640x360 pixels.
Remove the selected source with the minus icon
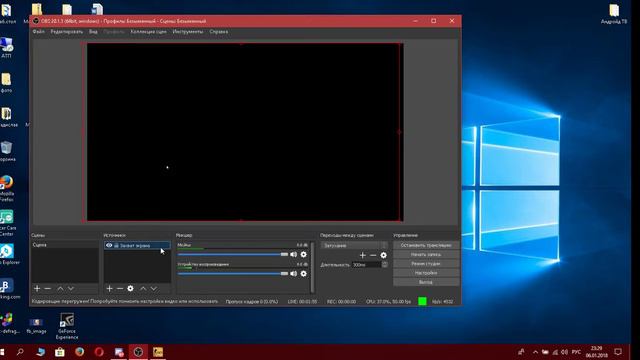pos(120,289)
